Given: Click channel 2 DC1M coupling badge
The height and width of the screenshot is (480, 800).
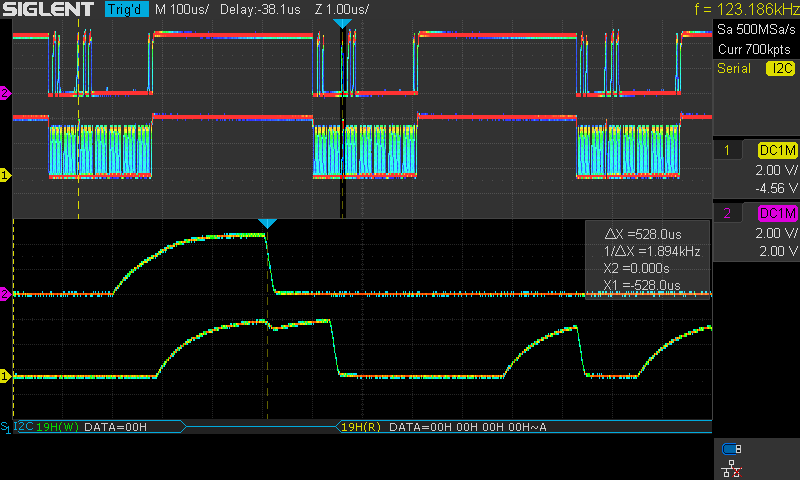Looking at the screenshot, I should tap(777, 213).
